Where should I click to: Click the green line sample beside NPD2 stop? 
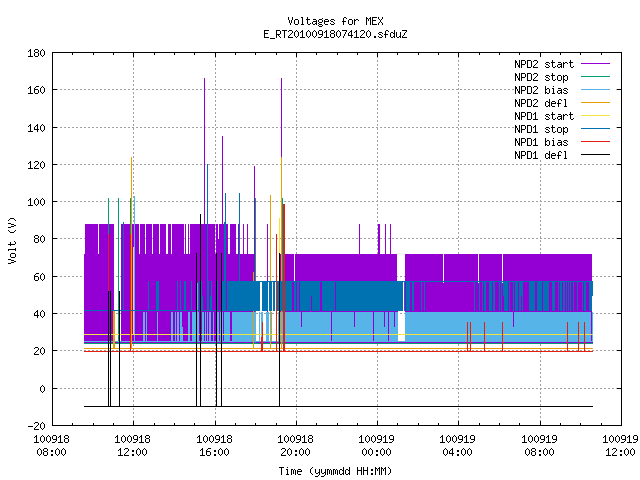click(x=595, y=76)
